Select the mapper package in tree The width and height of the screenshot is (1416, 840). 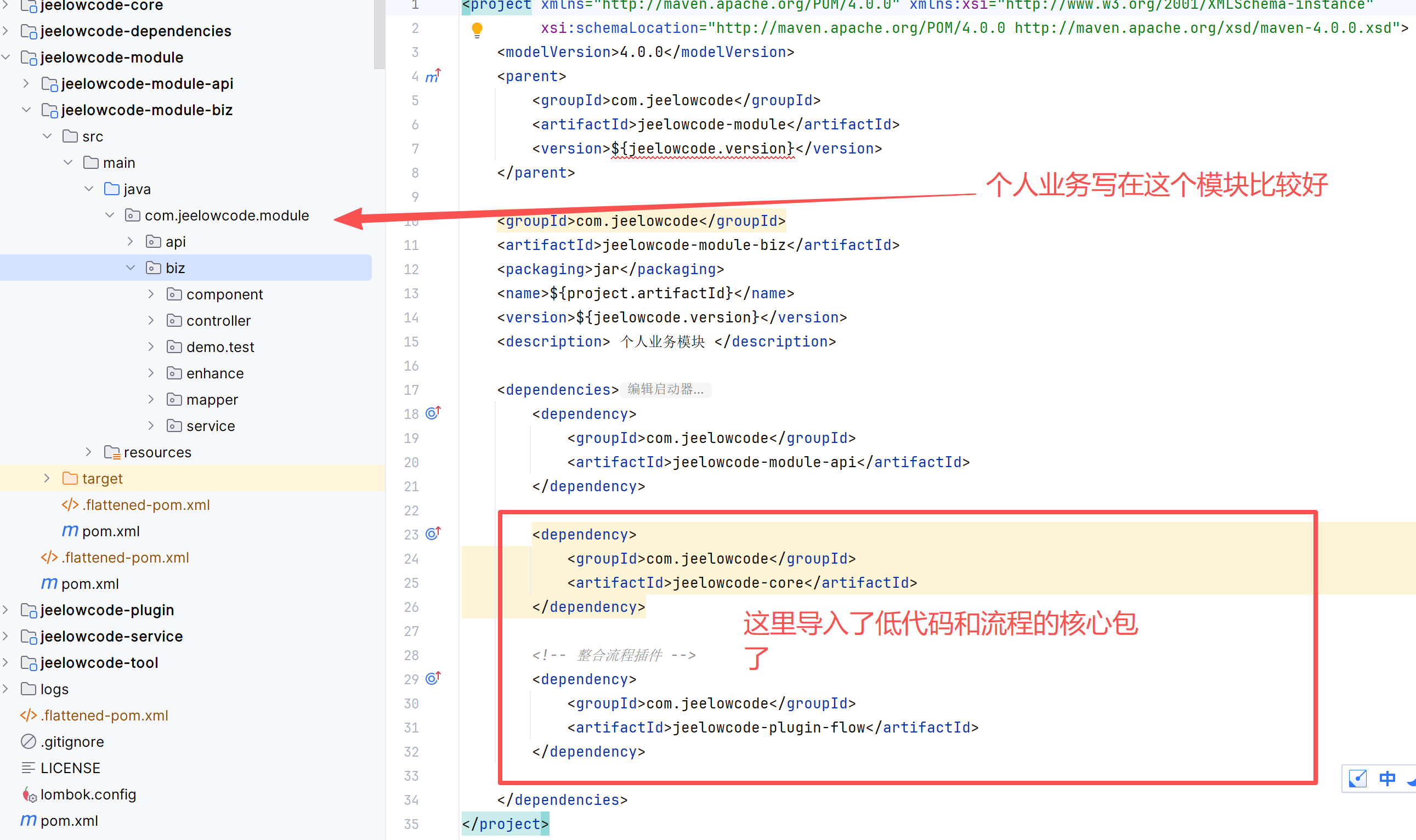point(212,400)
